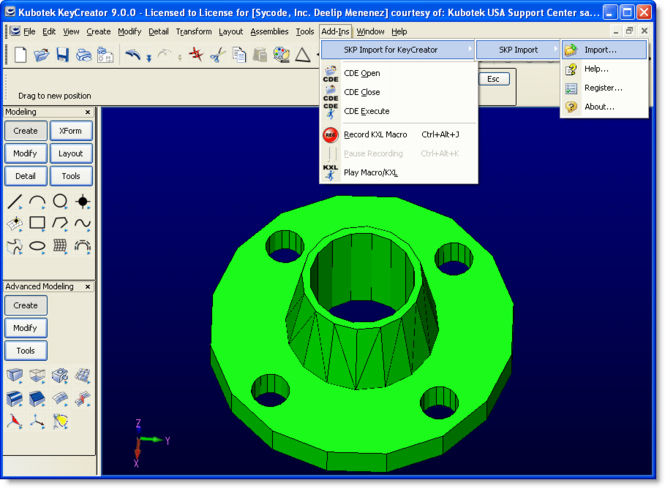Choose Help... in the SKP Import submenu
The image size is (665, 488).
click(x=604, y=69)
